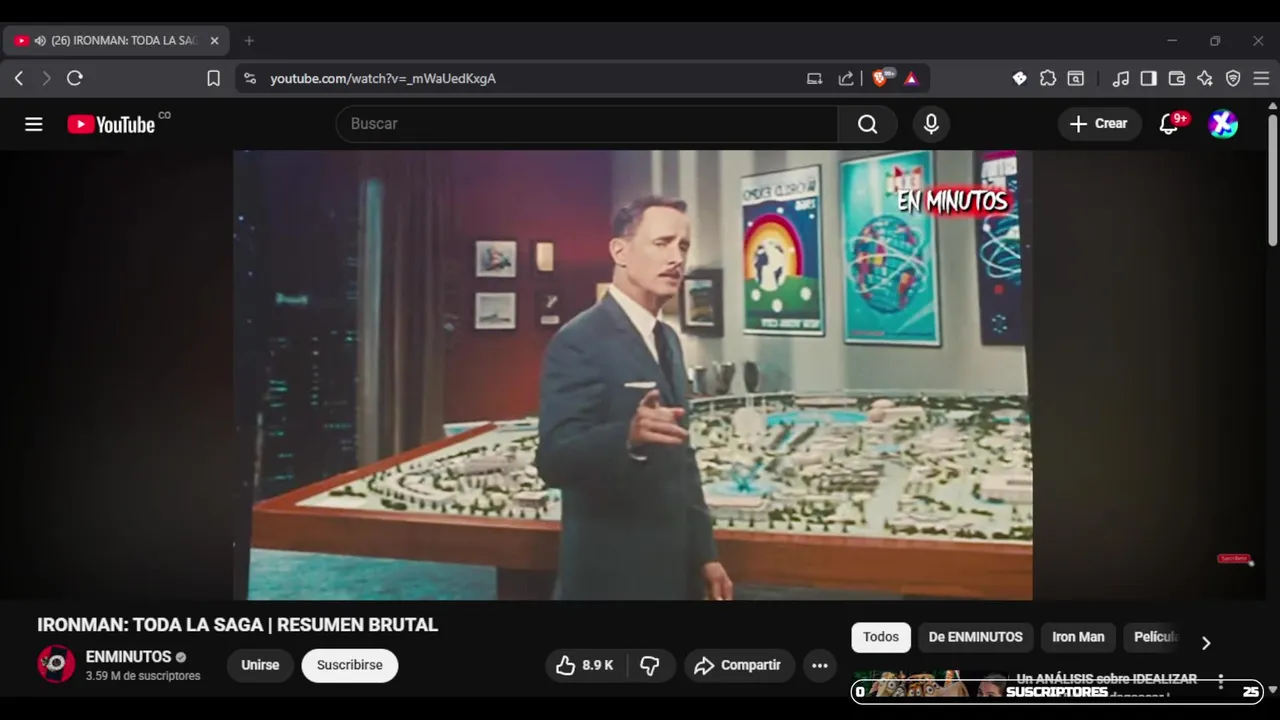Mute tab via speaker icon
This screenshot has width=1280, height=720.
[x=40, y=41]
